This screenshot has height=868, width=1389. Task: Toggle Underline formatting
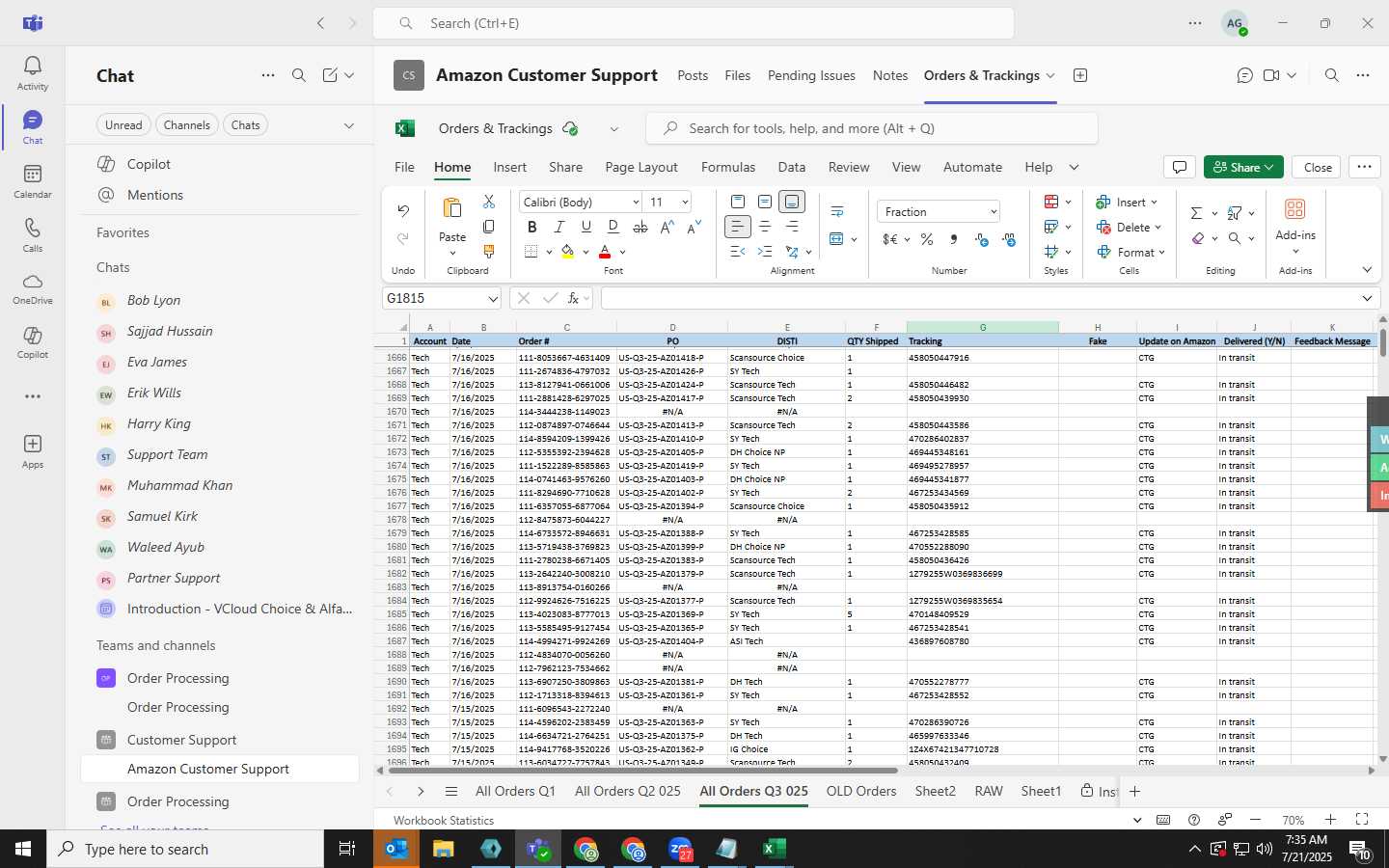[586, 227]
